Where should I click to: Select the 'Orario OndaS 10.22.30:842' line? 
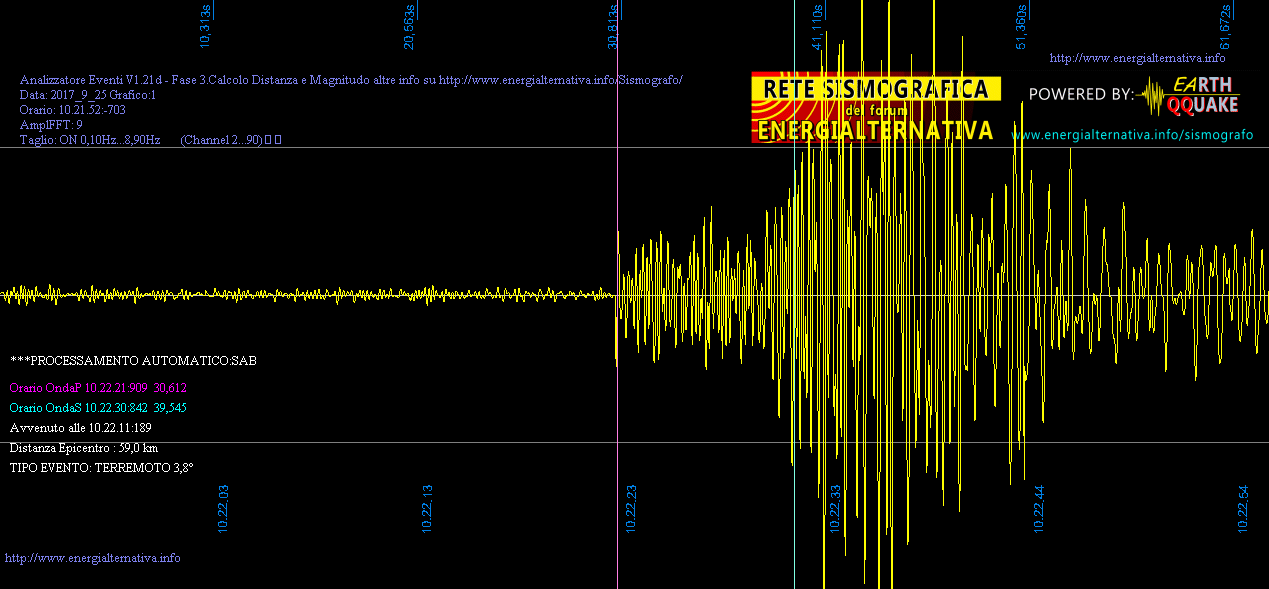click(x=98, y=408)
